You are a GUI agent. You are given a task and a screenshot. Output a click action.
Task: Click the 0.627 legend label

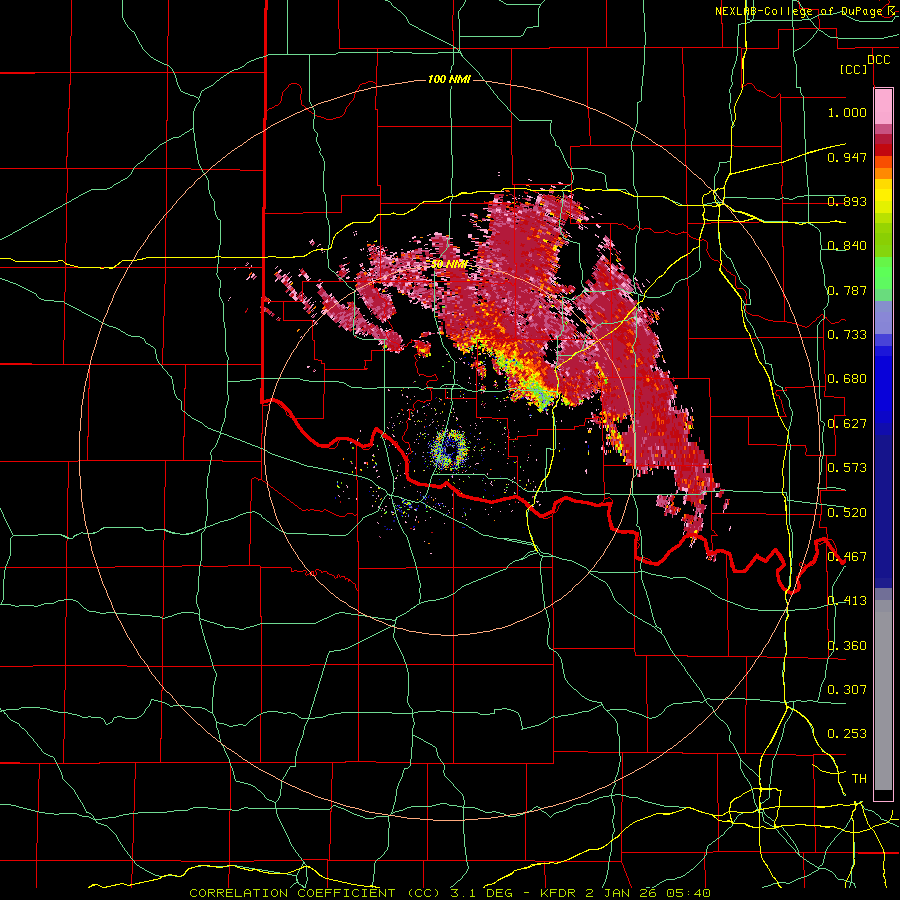click(x=847, y=423)
